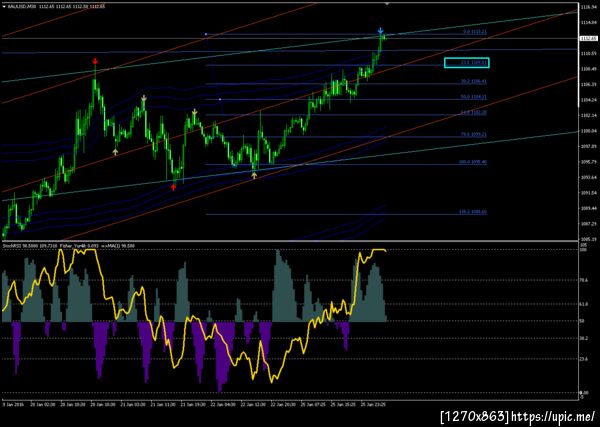
Task: Click Fibonacci label 50.0 1104.31
Action: [x=474, y=97]
